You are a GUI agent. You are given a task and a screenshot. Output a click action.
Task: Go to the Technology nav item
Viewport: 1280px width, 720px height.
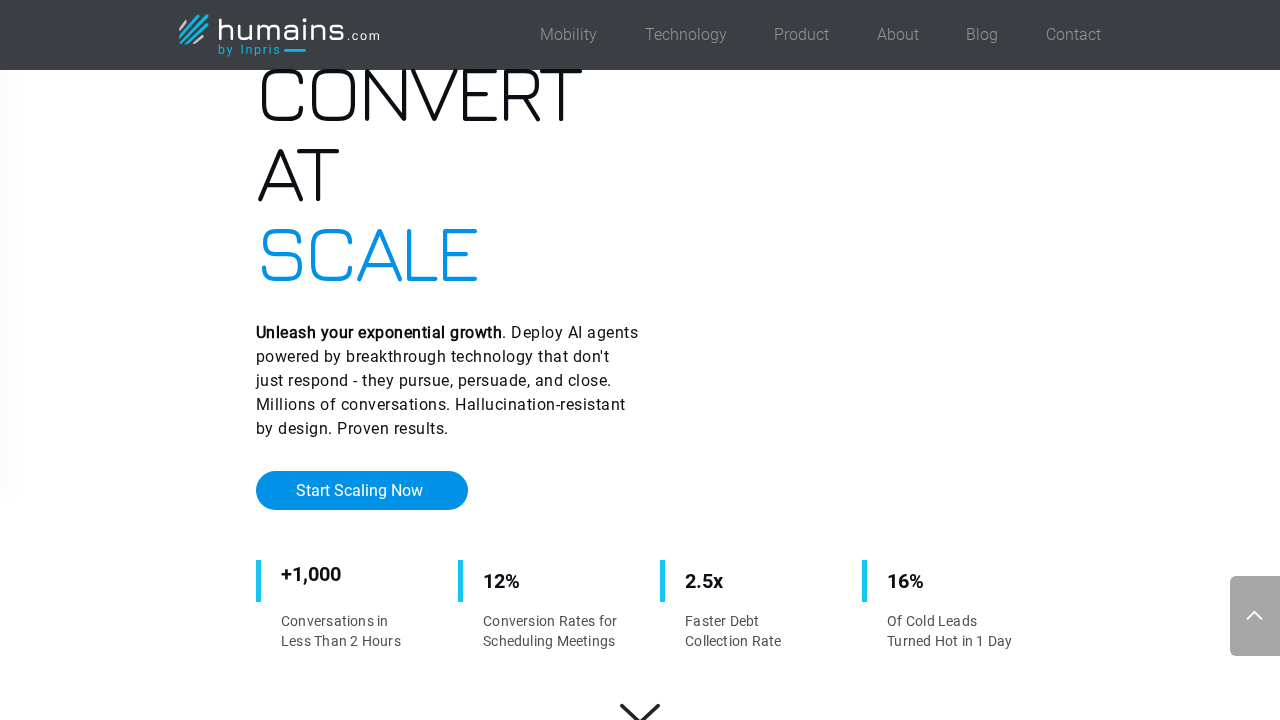[x=685, y=35]
